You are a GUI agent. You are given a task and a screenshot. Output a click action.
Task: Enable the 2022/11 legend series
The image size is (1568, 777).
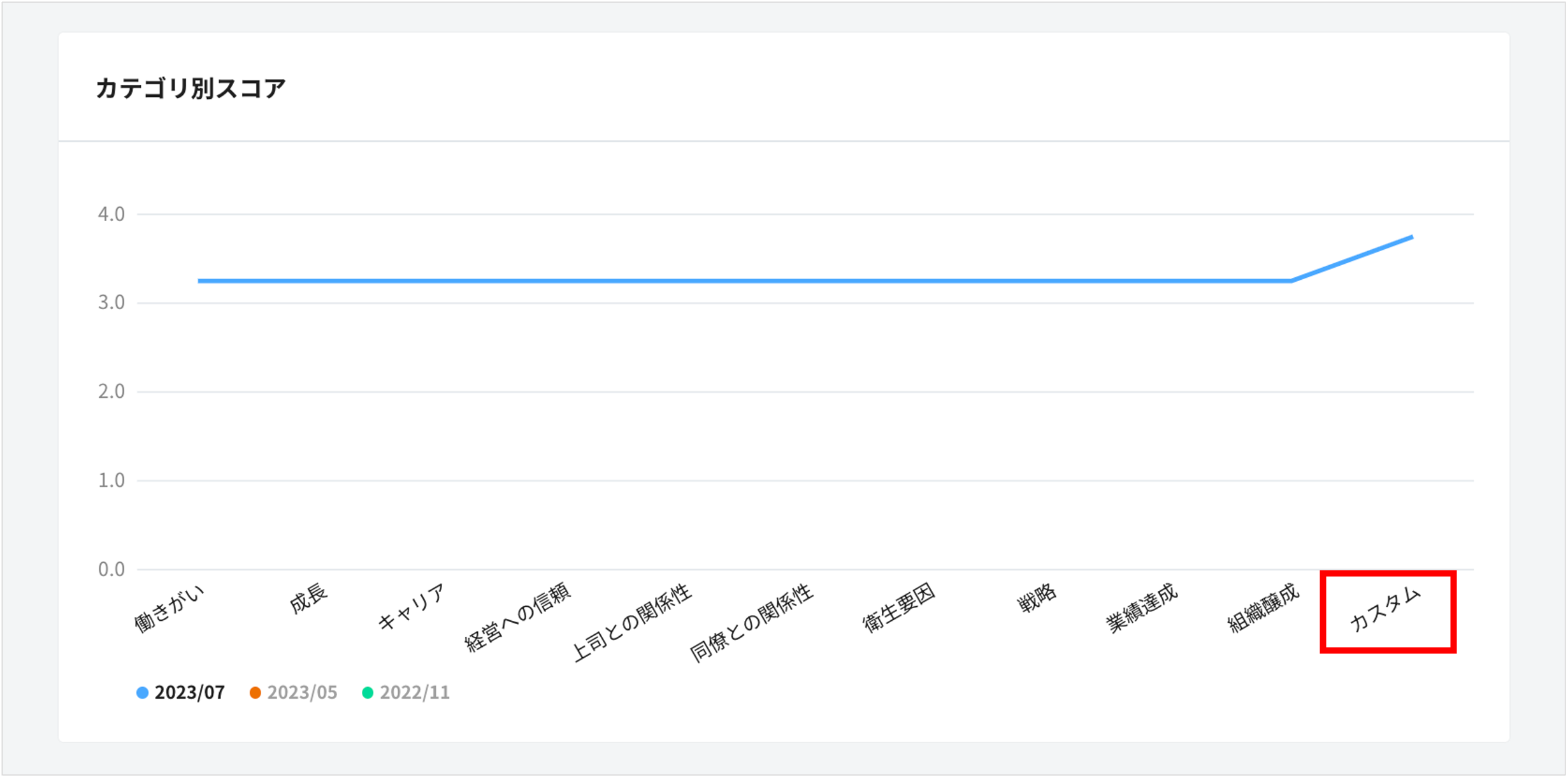pos(406,693)
